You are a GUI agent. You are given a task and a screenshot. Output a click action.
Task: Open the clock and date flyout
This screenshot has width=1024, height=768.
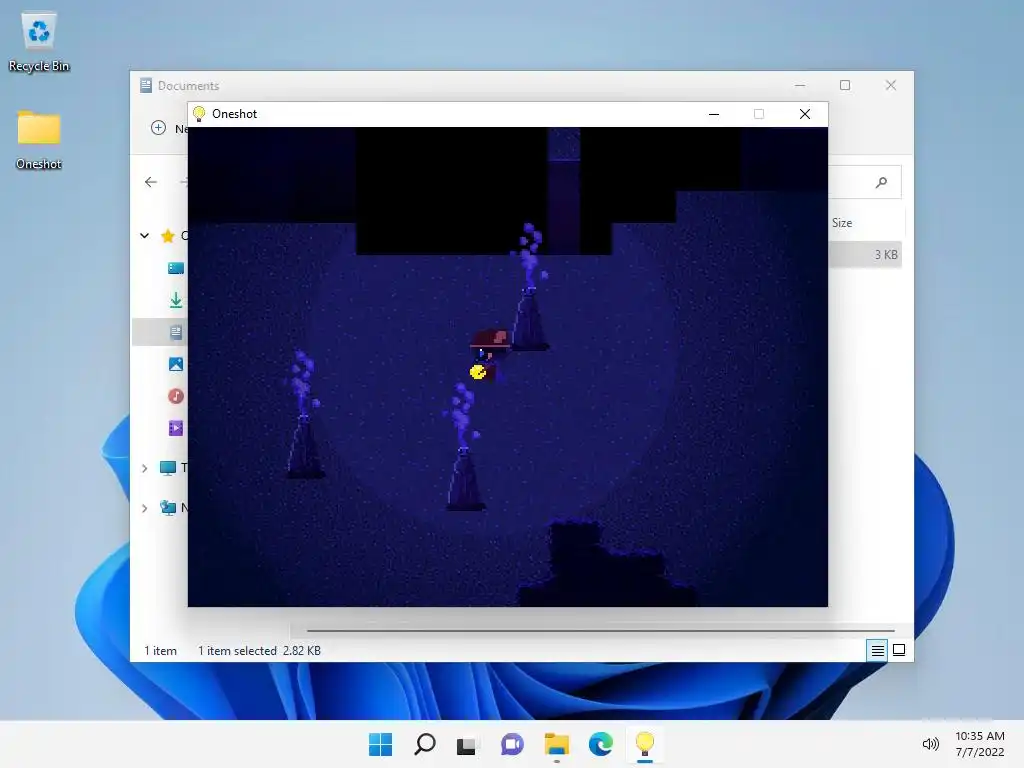(980, 744)
